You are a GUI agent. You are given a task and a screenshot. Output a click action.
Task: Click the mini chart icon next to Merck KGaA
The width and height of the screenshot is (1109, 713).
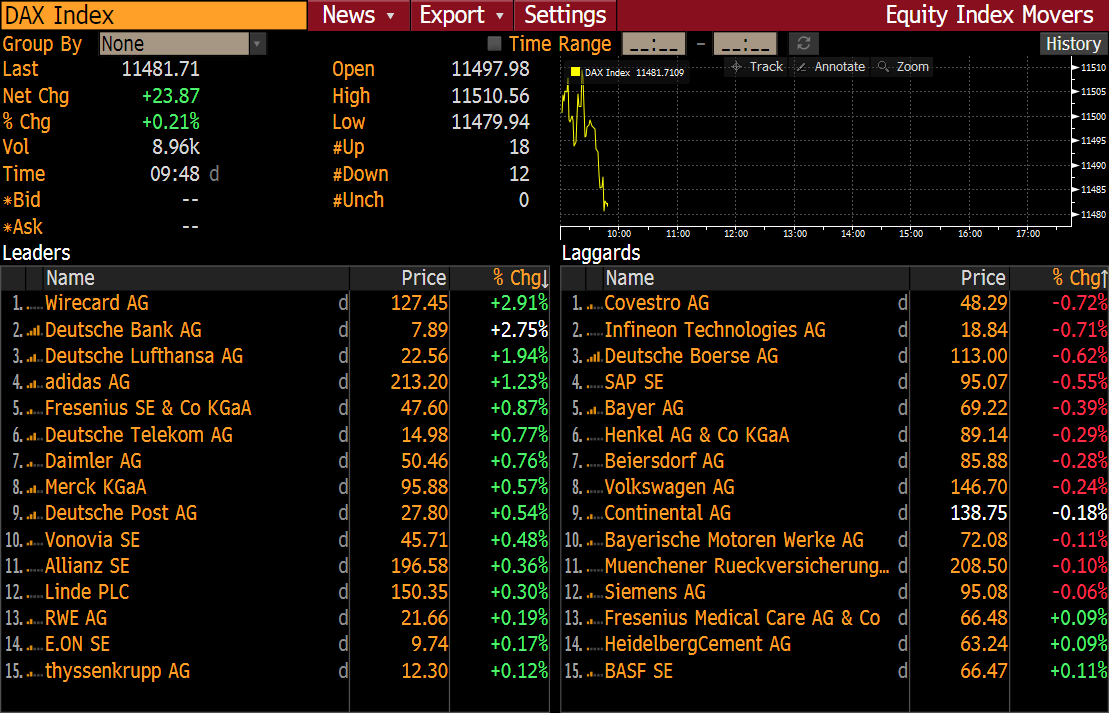coord(34,487)
